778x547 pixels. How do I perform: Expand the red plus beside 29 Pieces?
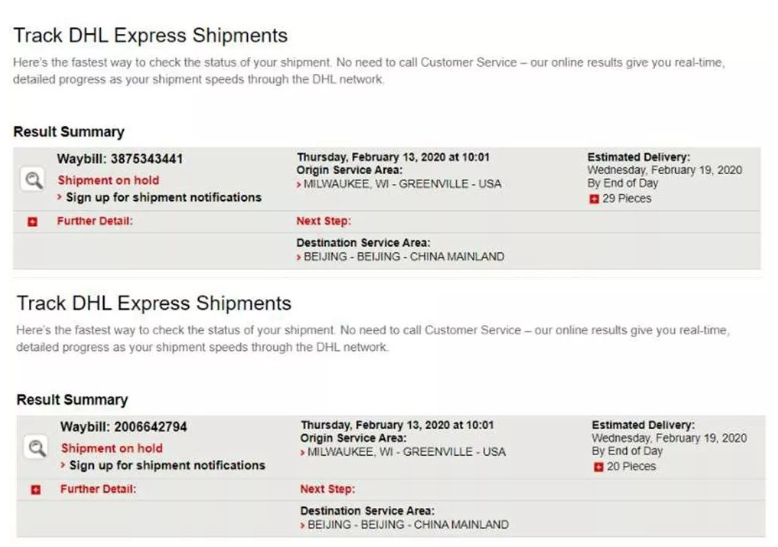594,199
